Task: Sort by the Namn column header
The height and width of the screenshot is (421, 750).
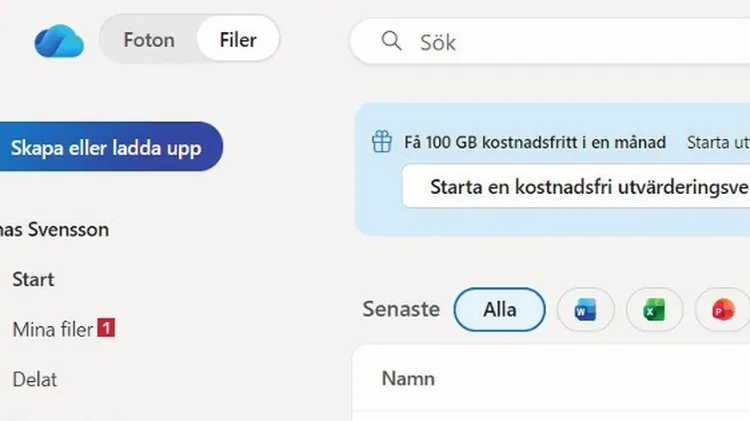Action: coord(408,379)
